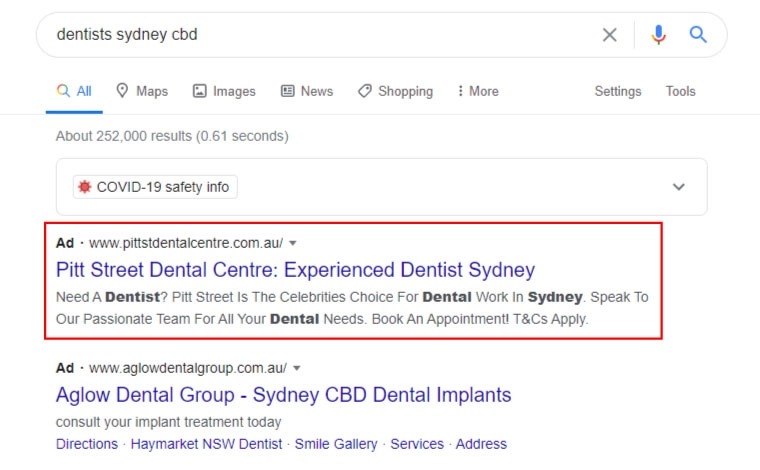Expand the COVID-19 safety info panel

[x=679, y=187]
